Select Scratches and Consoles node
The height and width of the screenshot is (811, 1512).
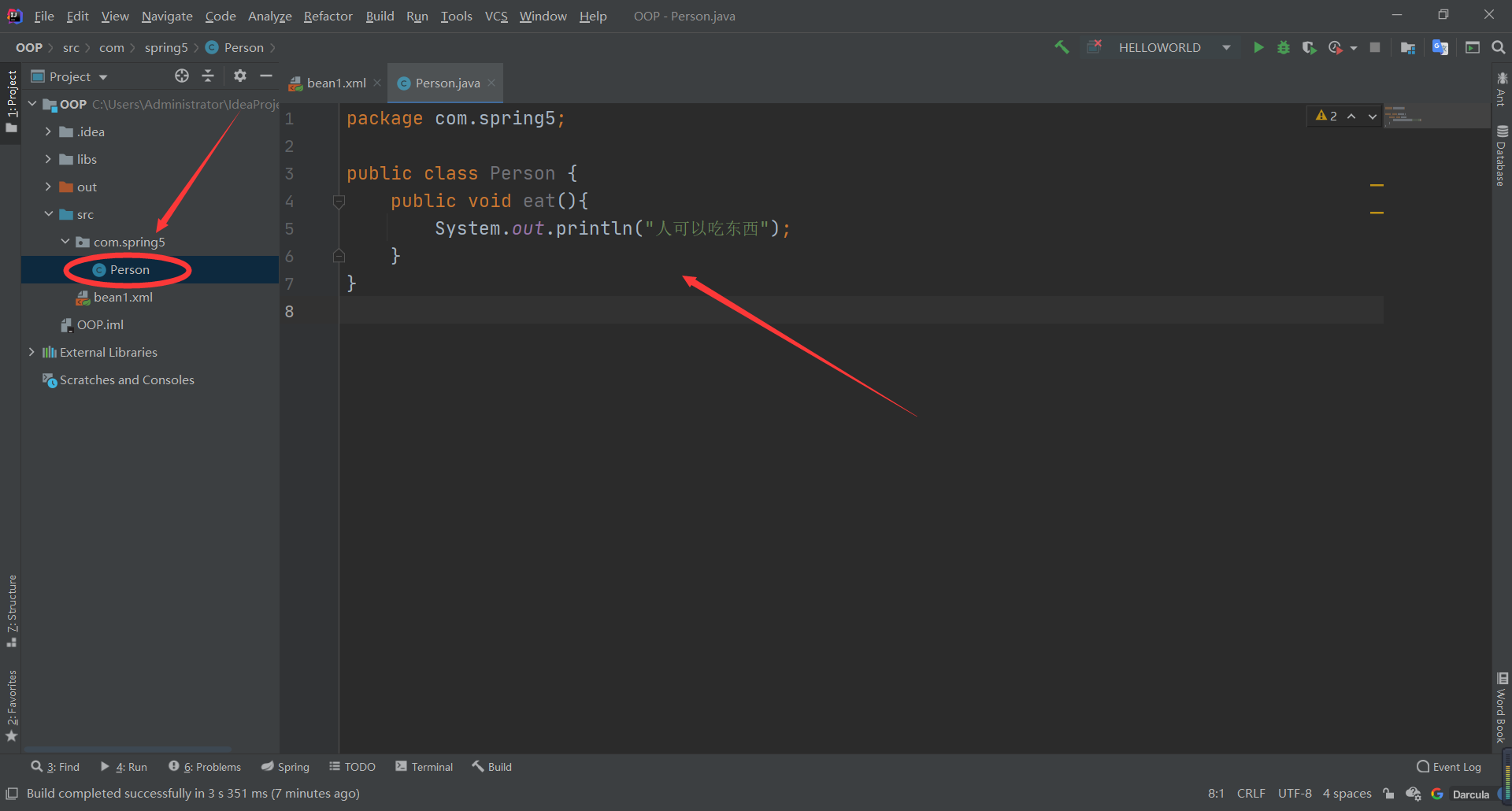point(126,380)
